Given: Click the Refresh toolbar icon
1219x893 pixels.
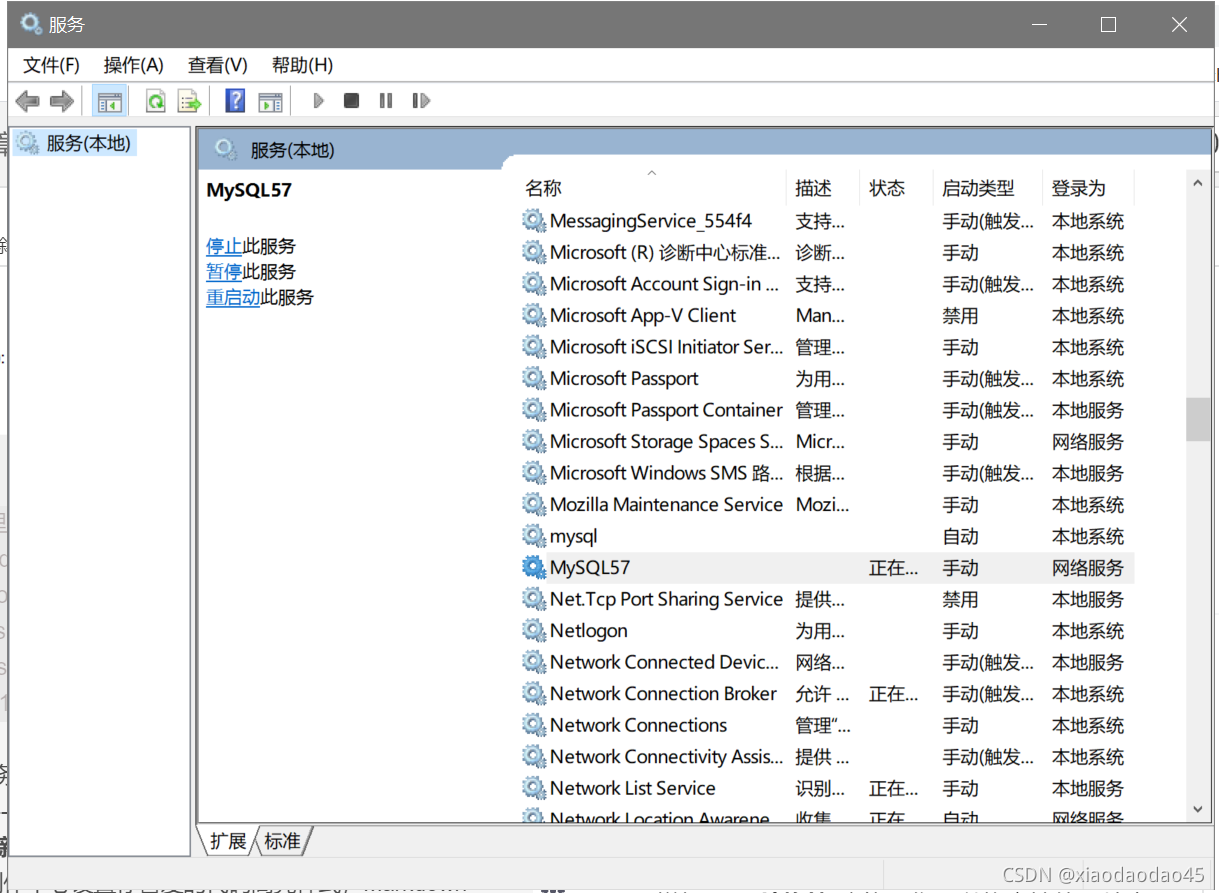Looking at the screenshot, I should click(x=156, y=101).
